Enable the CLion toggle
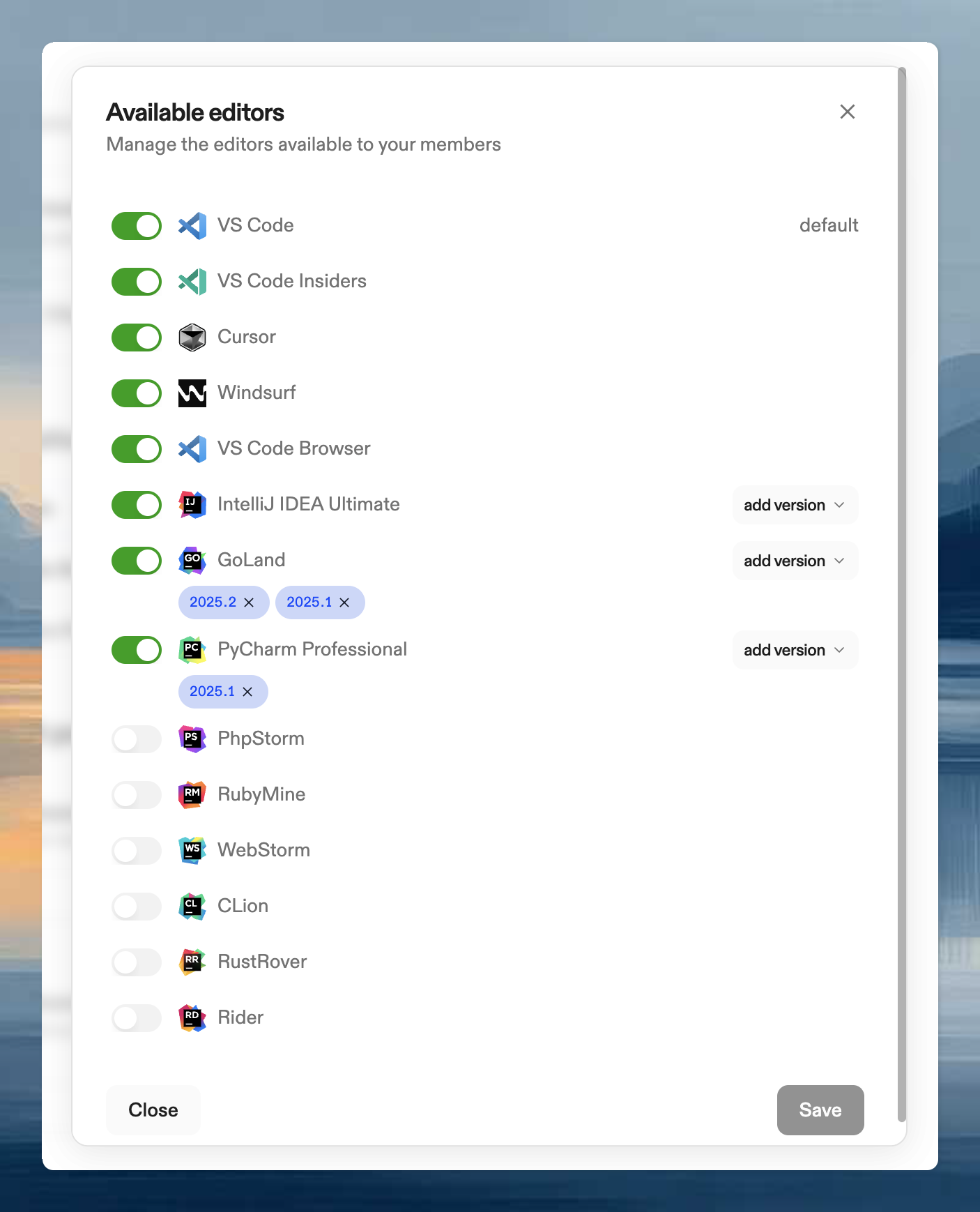Viewport: 980px width, 1212px height. (x=137, y=907)
